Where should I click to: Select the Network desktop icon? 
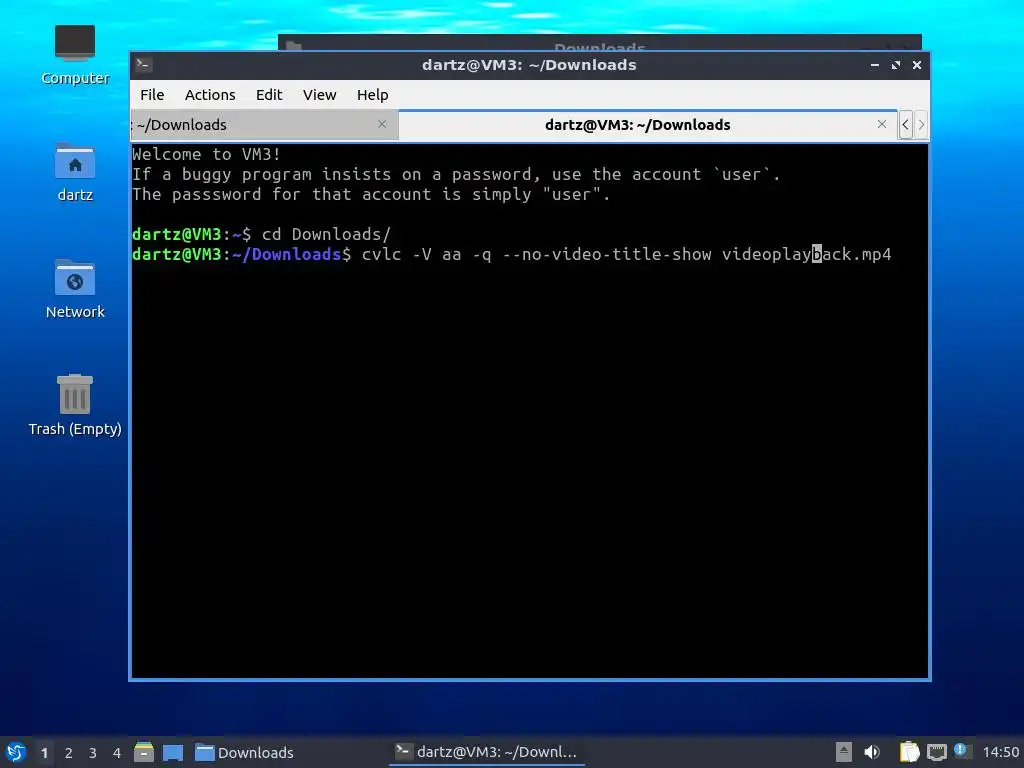[74, 289]
